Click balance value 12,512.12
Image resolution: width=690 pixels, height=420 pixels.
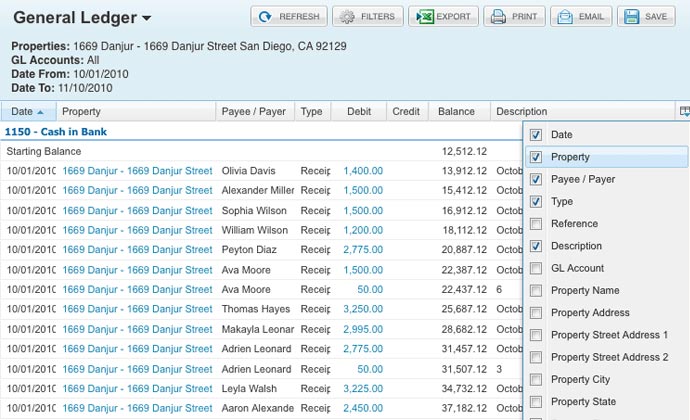(x=464, y=151)
